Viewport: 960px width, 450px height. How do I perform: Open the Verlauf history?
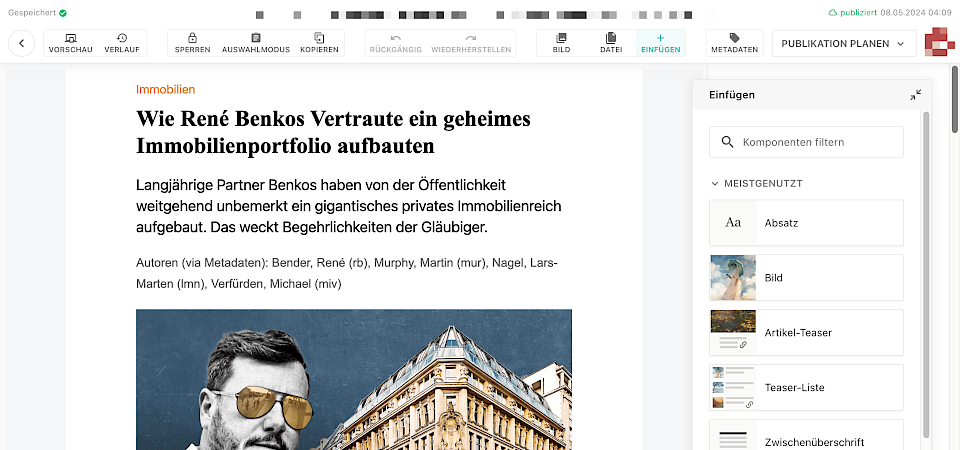tap(121, 43)
